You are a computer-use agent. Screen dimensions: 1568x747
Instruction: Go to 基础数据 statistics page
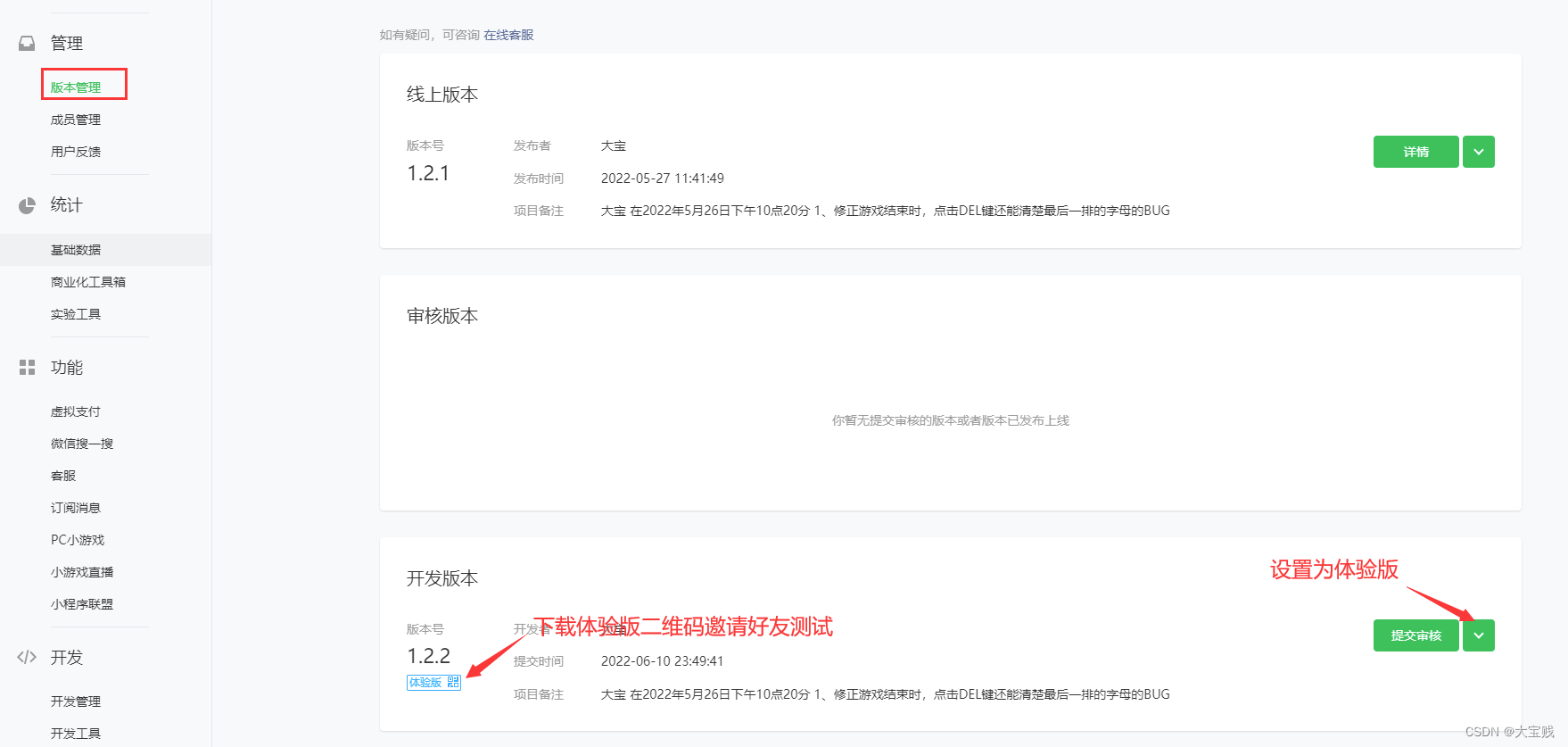pos(76,250)
